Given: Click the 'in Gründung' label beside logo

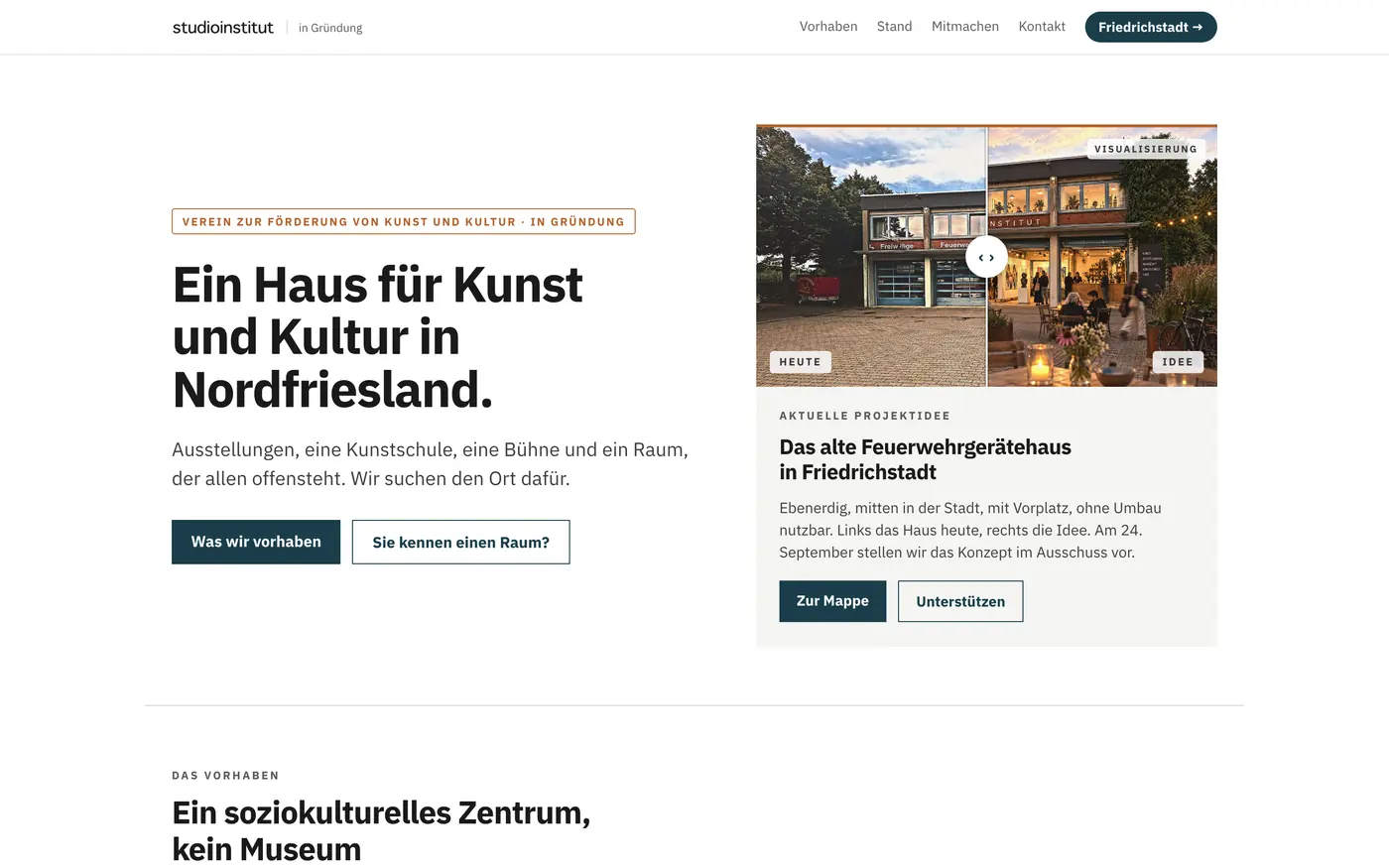Looking at the screenshot, I should pos(330,28).
